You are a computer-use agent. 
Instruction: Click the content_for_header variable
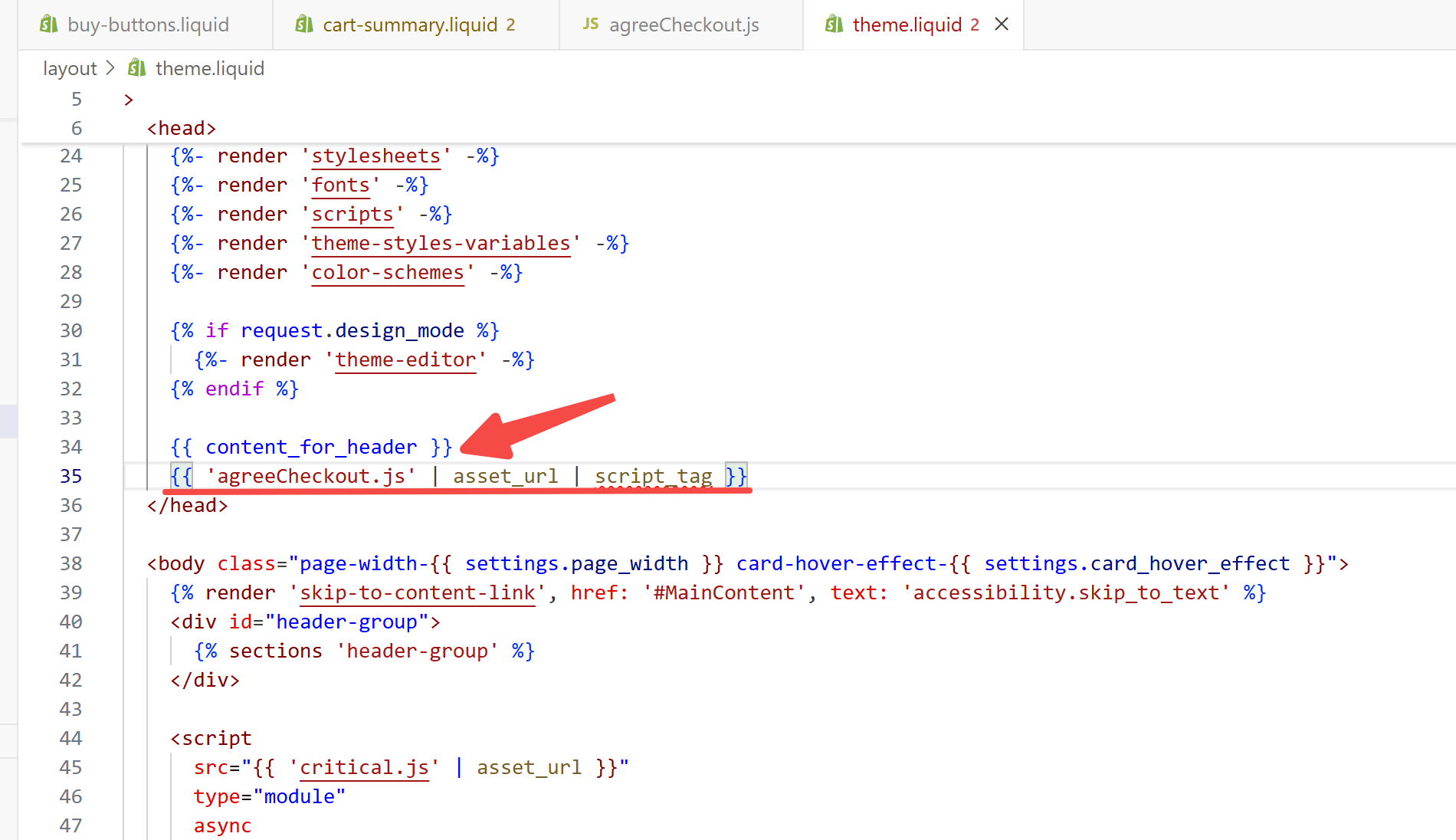(x=311, y=447)
